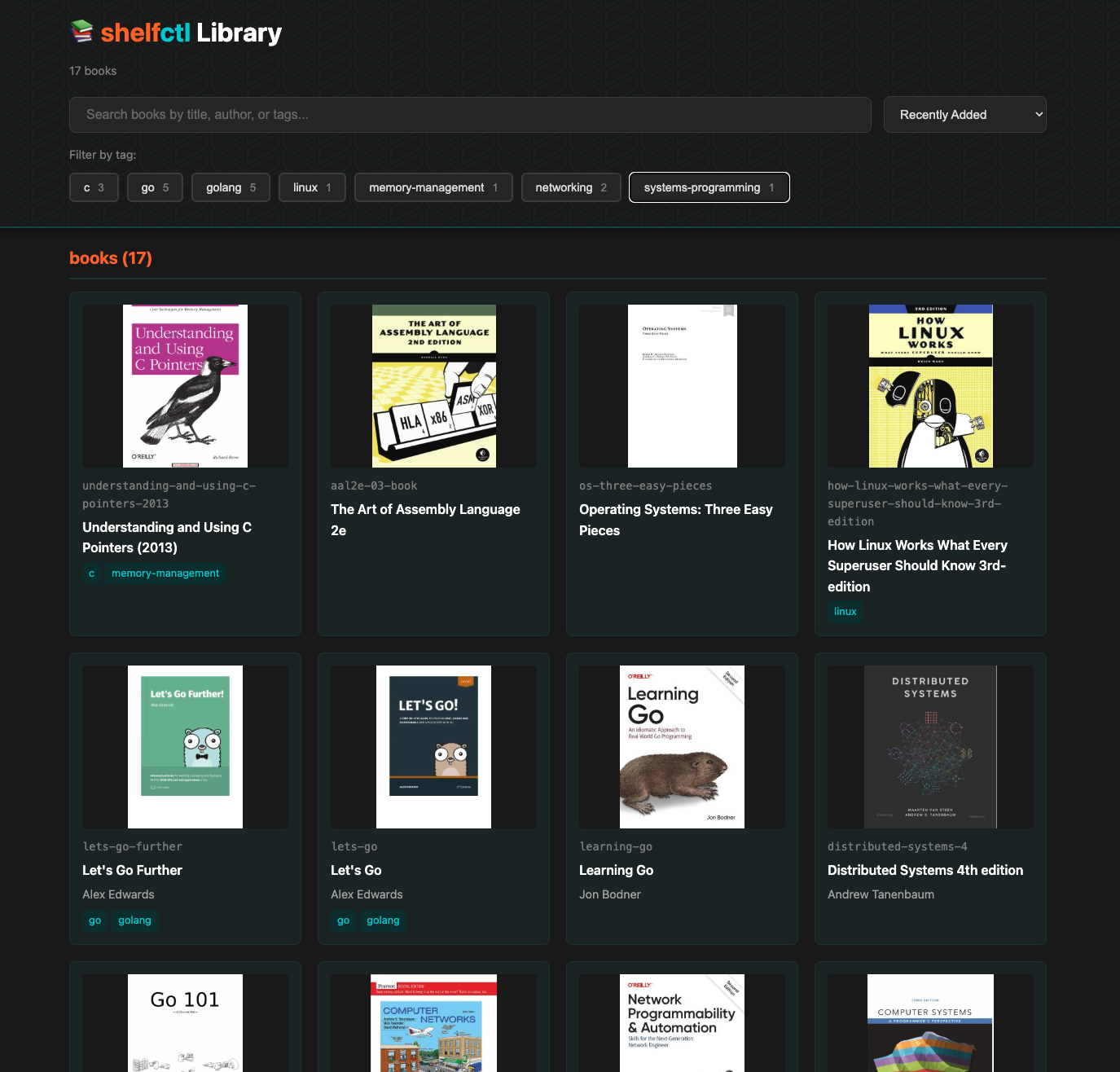Click author Andrew Tanenbaum text

881,894
